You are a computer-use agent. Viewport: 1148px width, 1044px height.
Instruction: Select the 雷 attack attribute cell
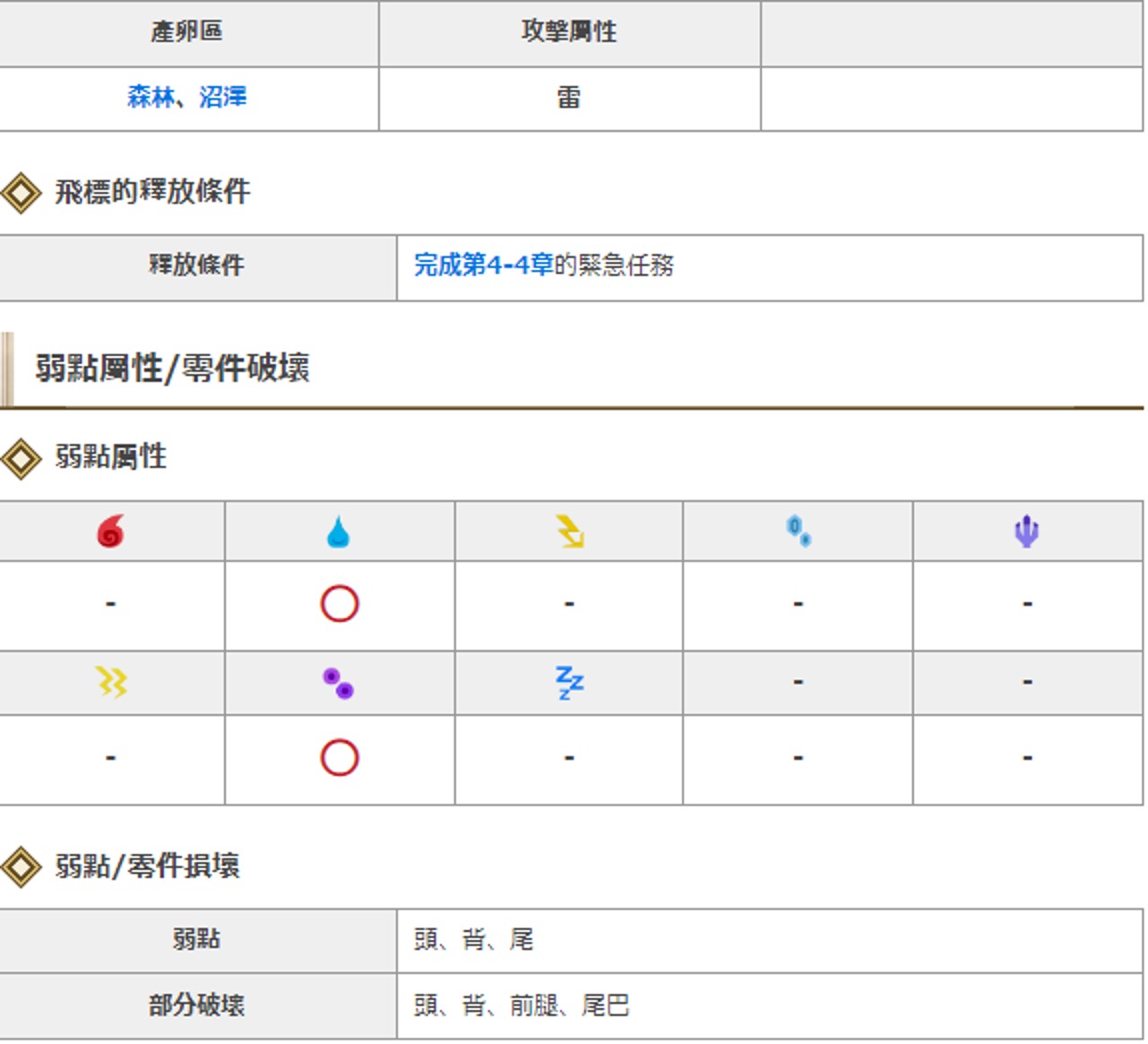(x=569, y=98)
